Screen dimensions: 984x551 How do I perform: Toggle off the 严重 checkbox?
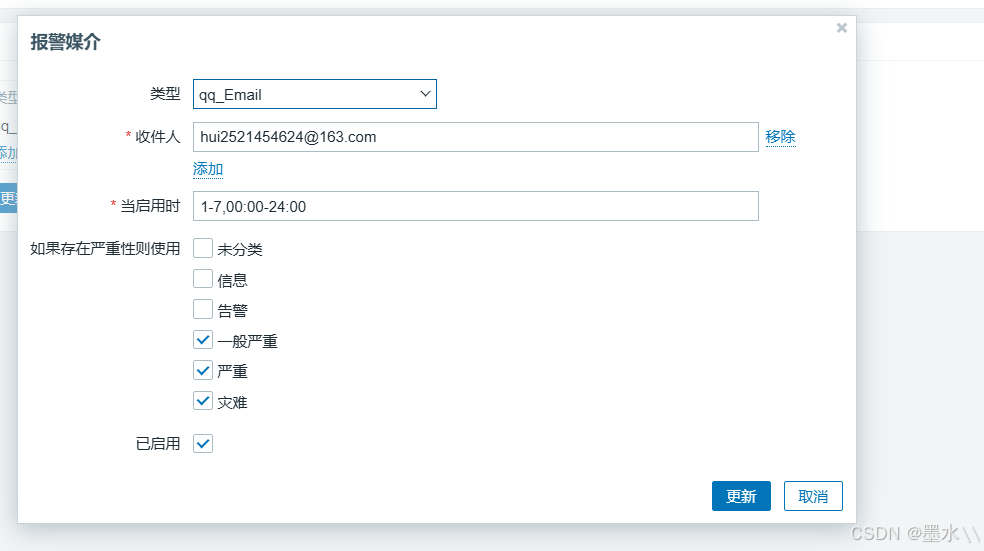pos(203,370)
